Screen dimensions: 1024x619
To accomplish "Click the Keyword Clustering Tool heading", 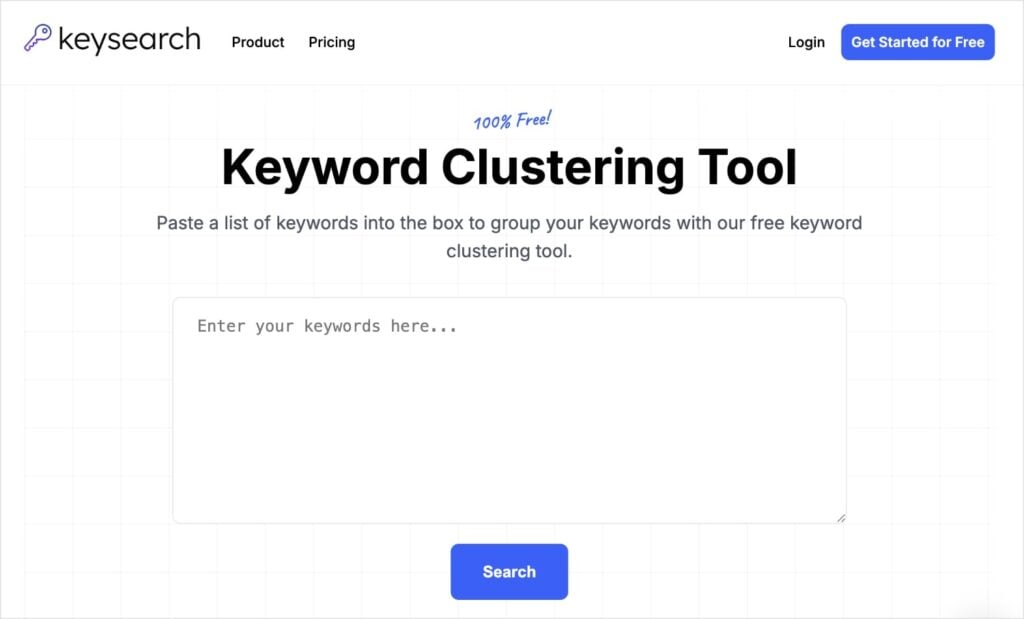I will pos(510,166).
